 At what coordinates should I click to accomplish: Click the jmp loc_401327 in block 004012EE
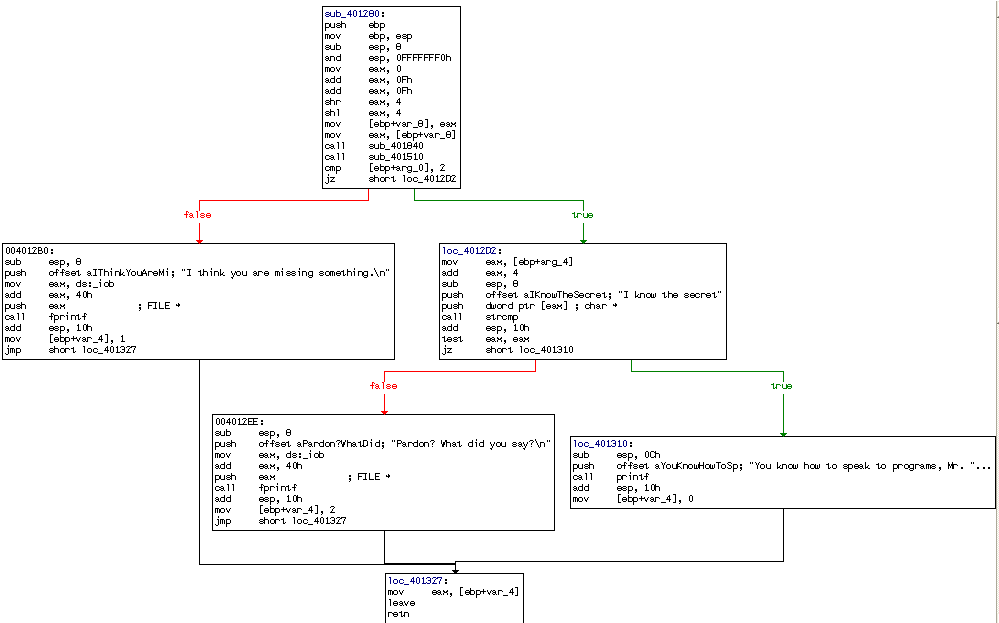281,520
